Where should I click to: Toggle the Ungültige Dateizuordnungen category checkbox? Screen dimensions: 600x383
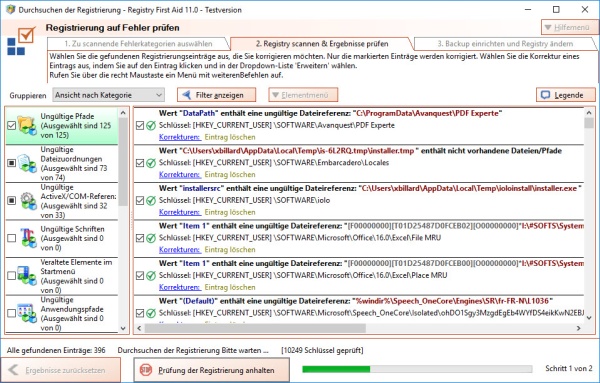pos(11,163)
